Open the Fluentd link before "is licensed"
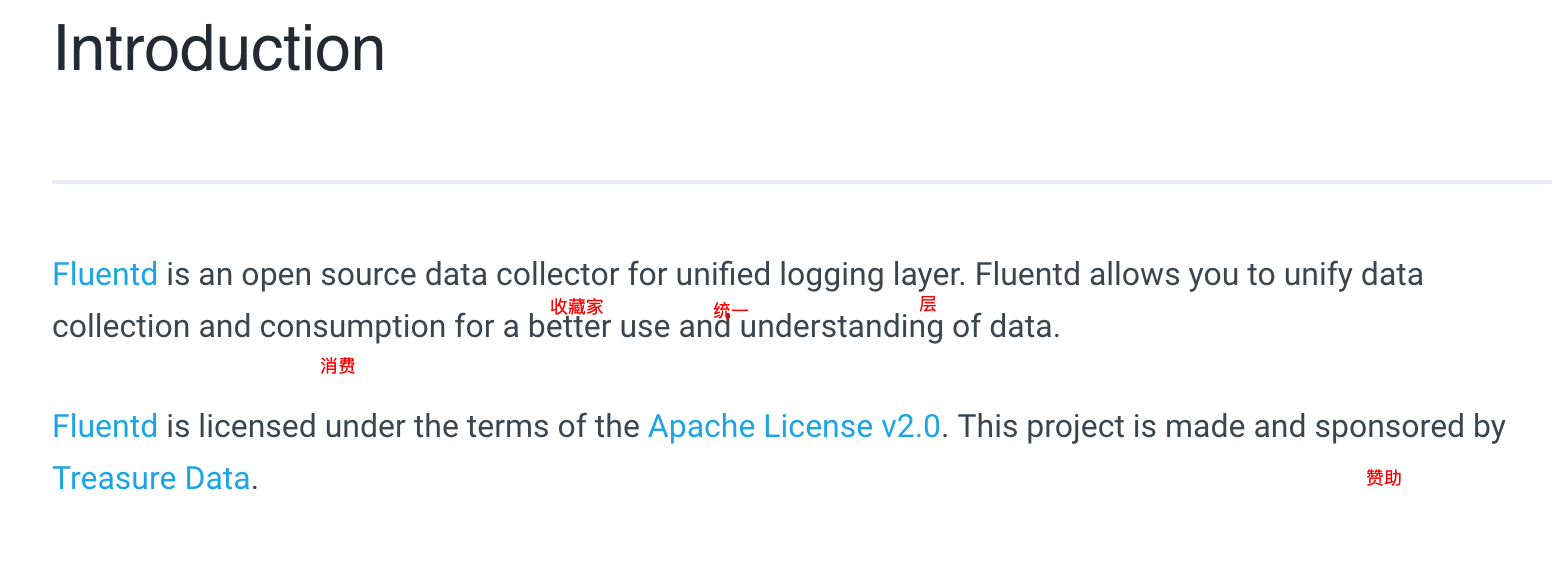1556x564 pixels. [105, 426]
